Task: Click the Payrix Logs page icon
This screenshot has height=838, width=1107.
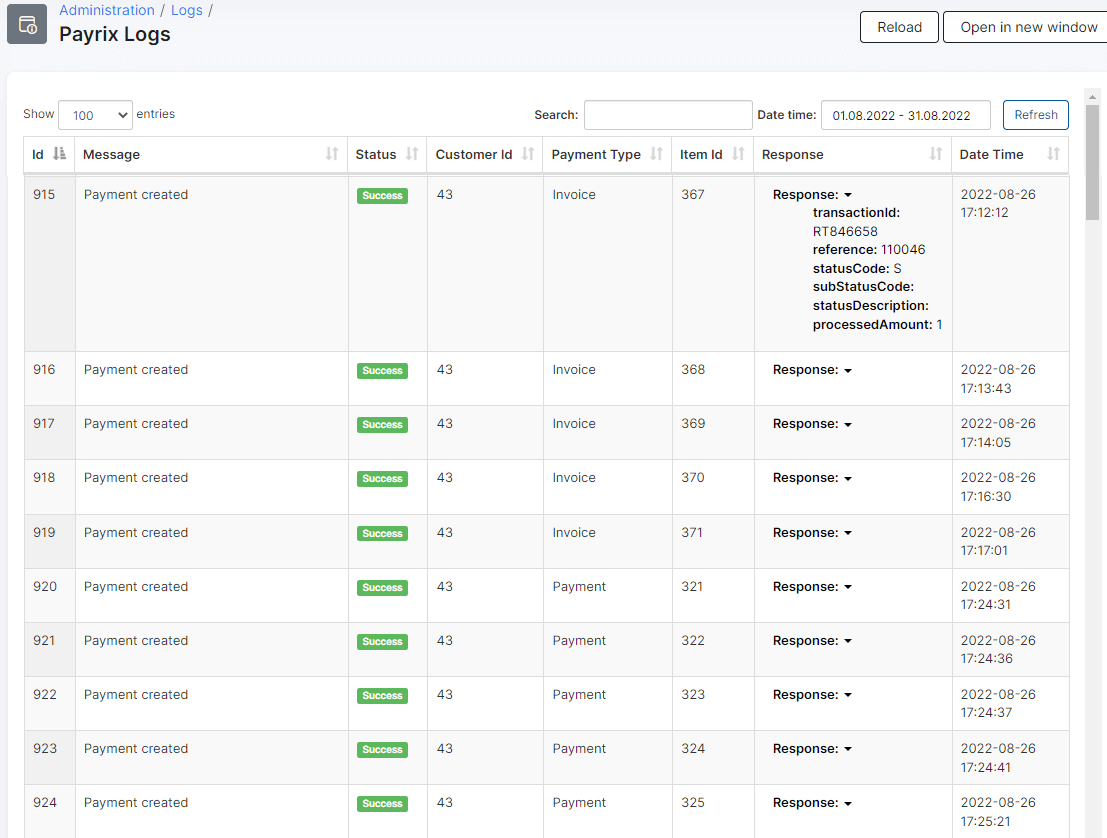Action: [x=27, y=24]
